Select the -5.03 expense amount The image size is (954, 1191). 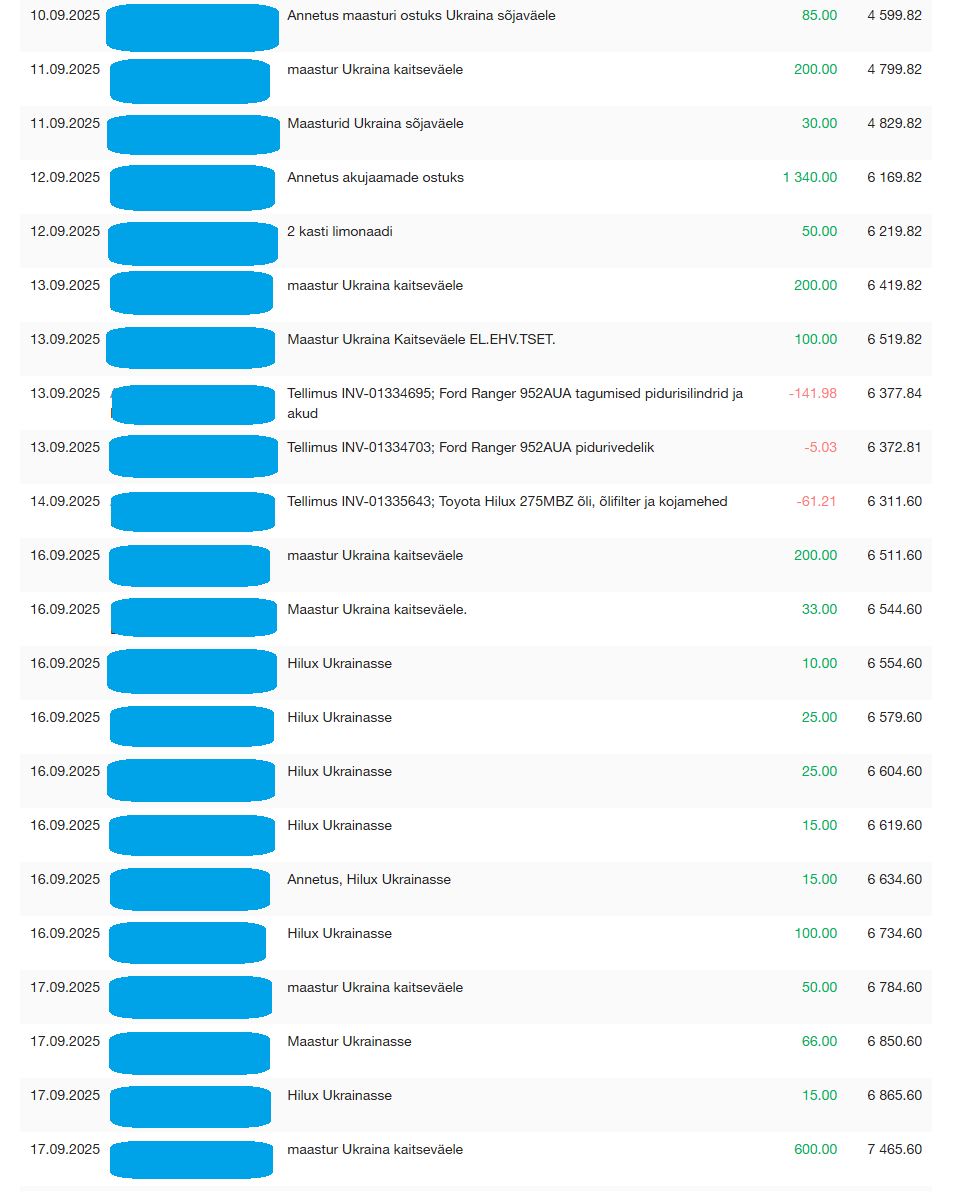820,447
